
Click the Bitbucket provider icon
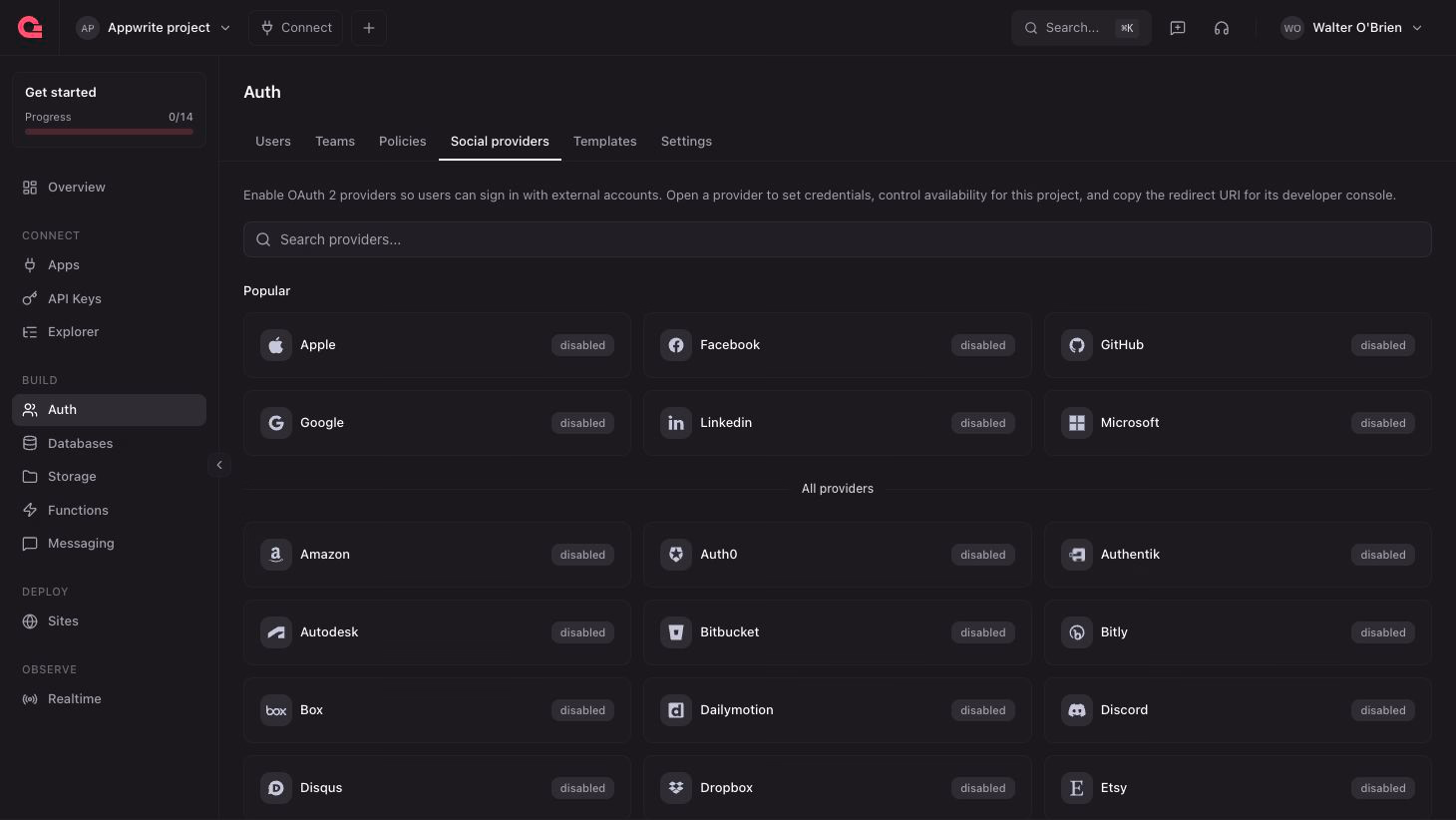point(676,632)
